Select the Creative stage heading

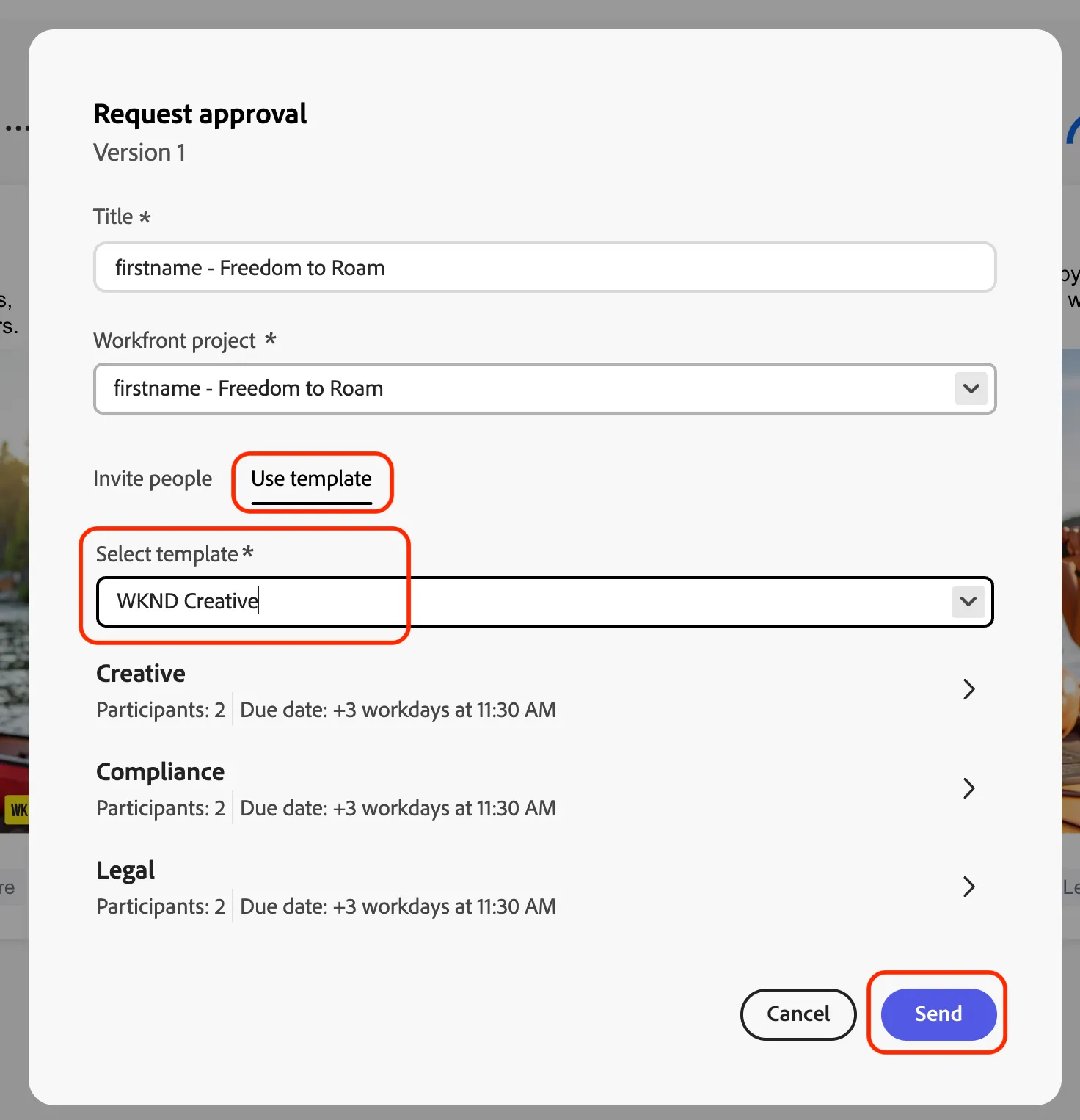pos(141,673)
